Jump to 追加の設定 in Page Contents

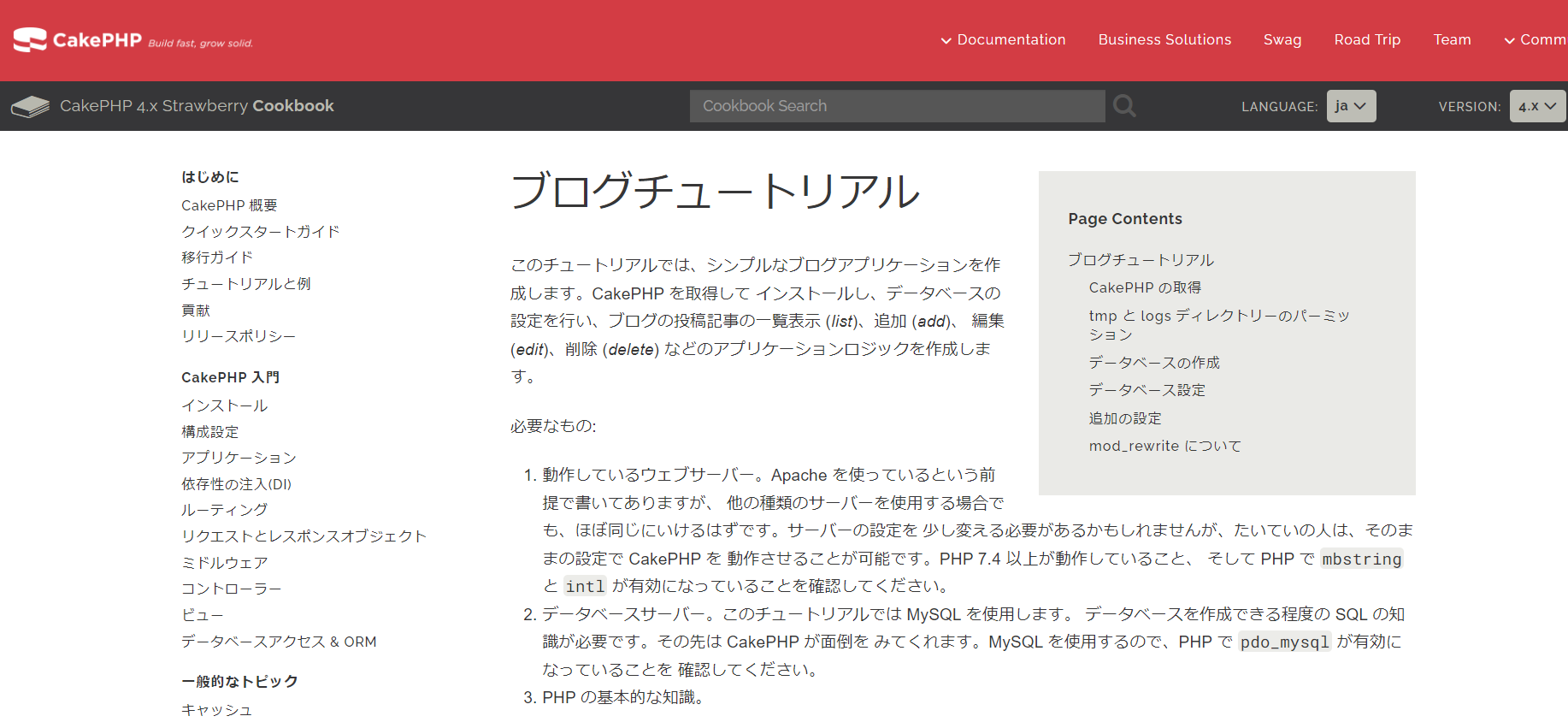pyautogui.click(x=1125, y=418)
